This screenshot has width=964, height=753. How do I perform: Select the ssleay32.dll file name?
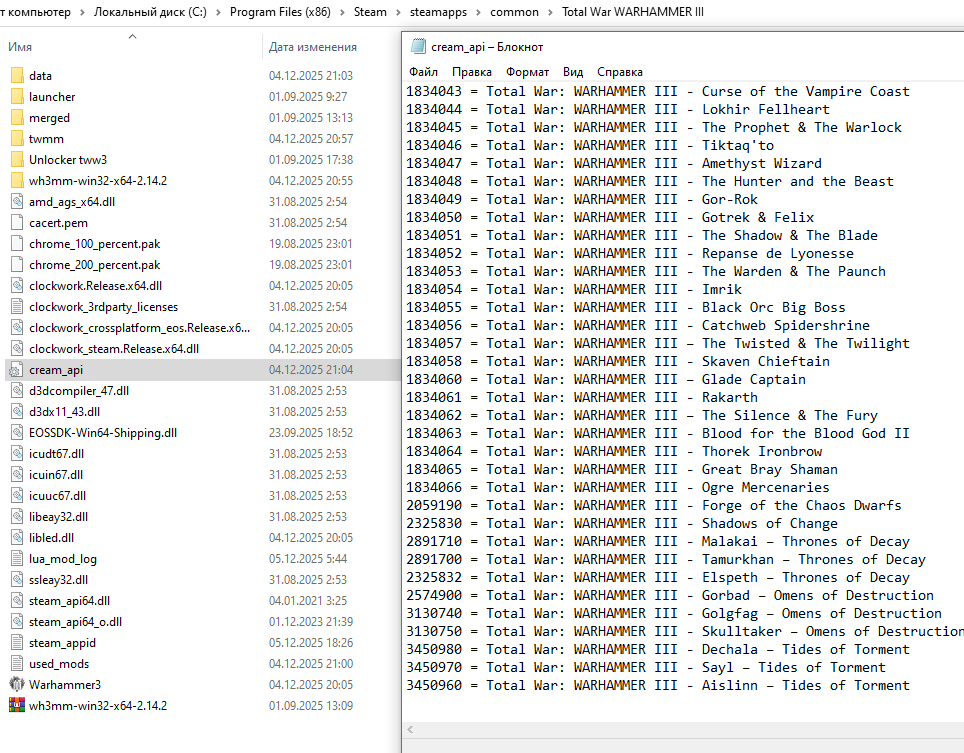(58, 580)
